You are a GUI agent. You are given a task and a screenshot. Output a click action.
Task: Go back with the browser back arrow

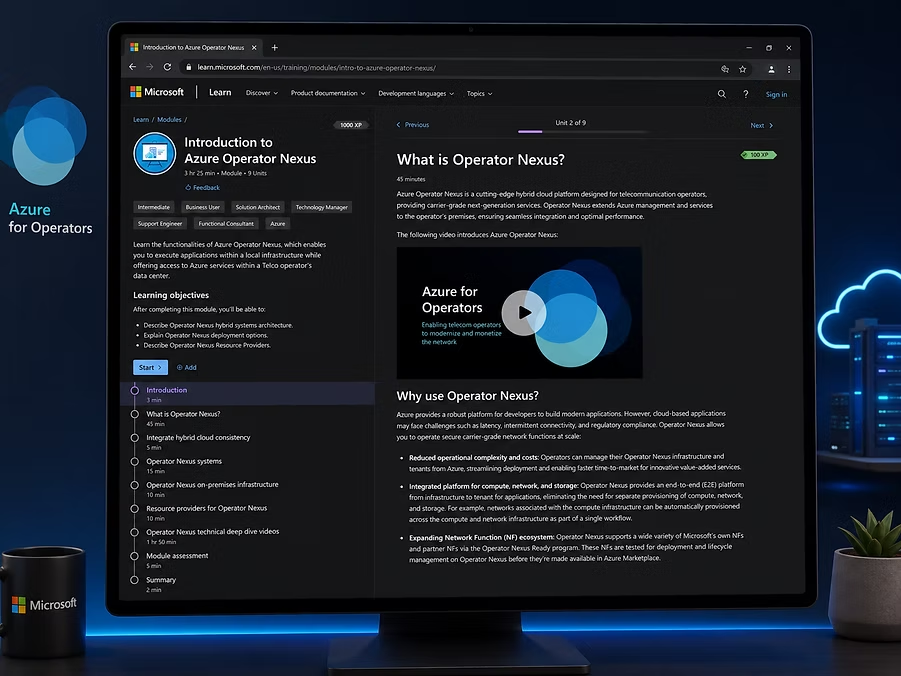point(133,67)
